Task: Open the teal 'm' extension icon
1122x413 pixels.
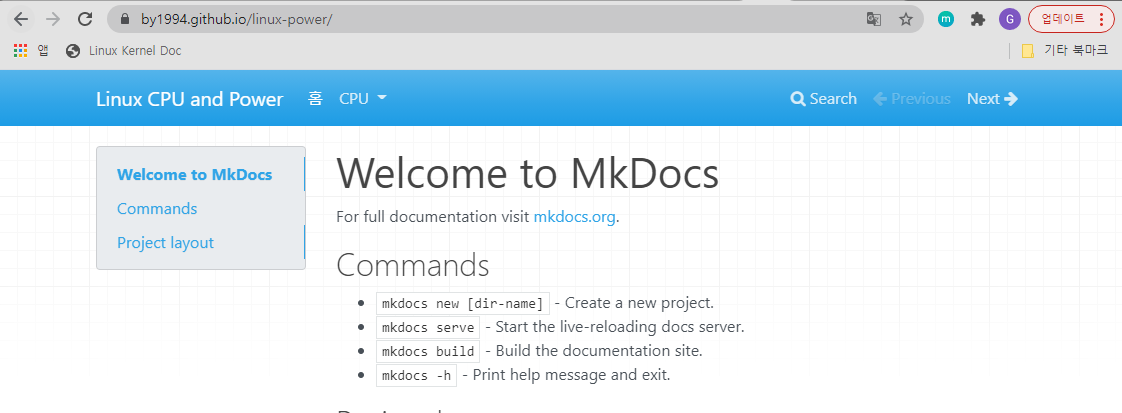Action: pos(946,19)
